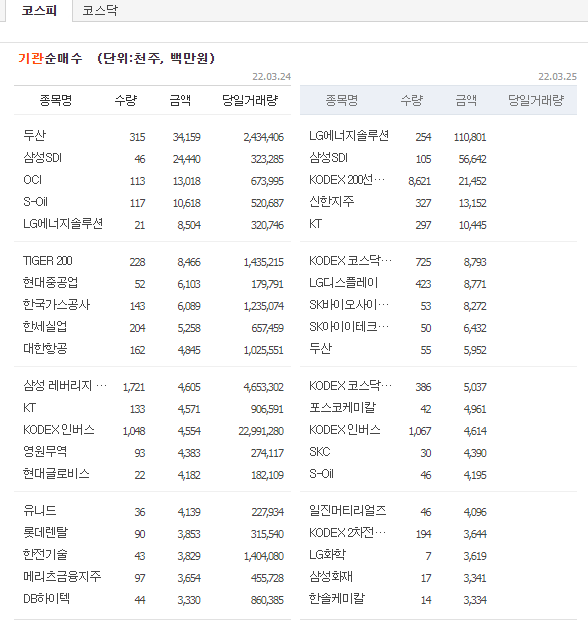Open KODEX 인버스 row with amount 4,554
This screenshot has width=588, height=630.
coord(59,430)
